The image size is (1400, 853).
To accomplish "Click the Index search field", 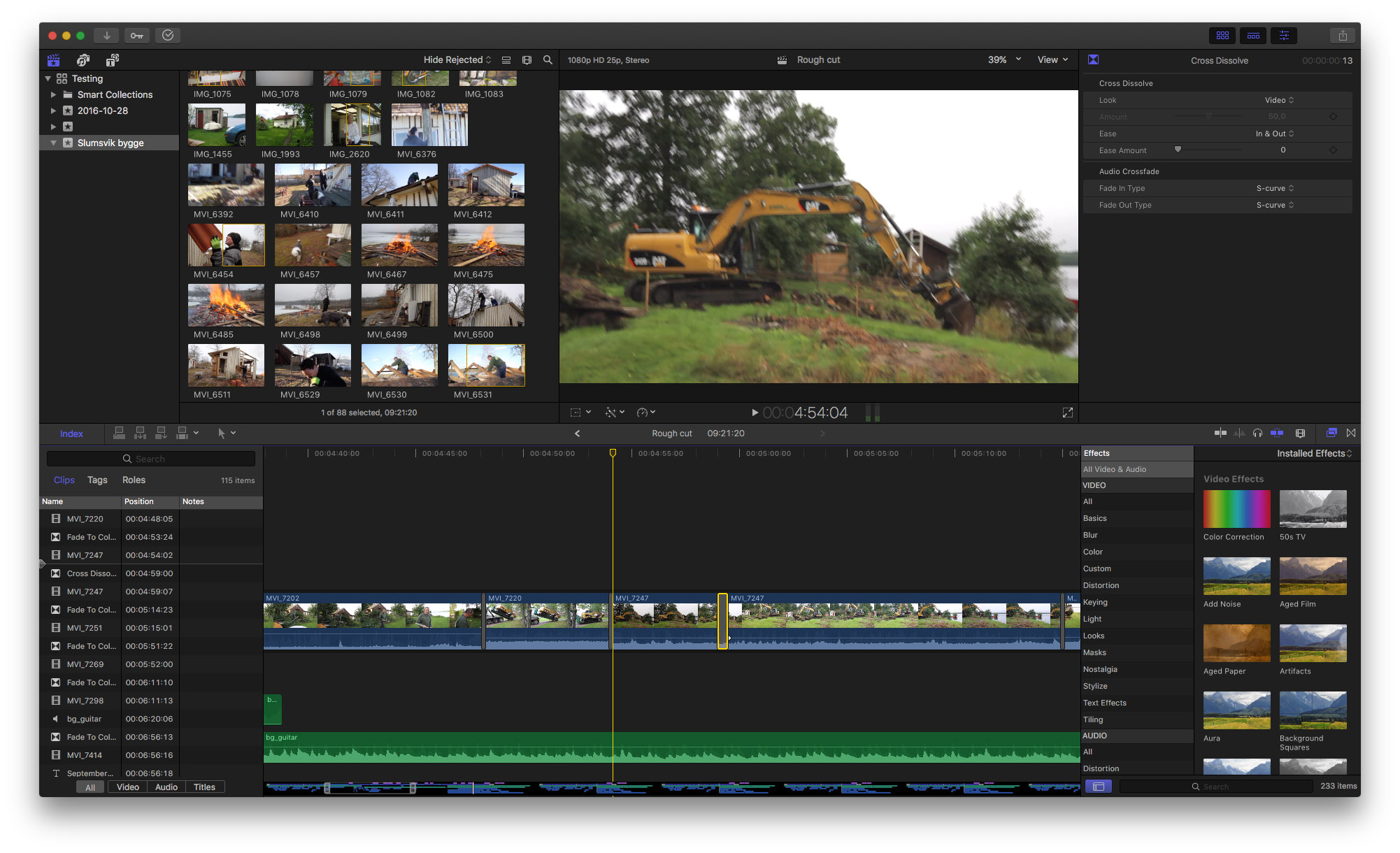I will pyautogui.click(x=151, y=459).
